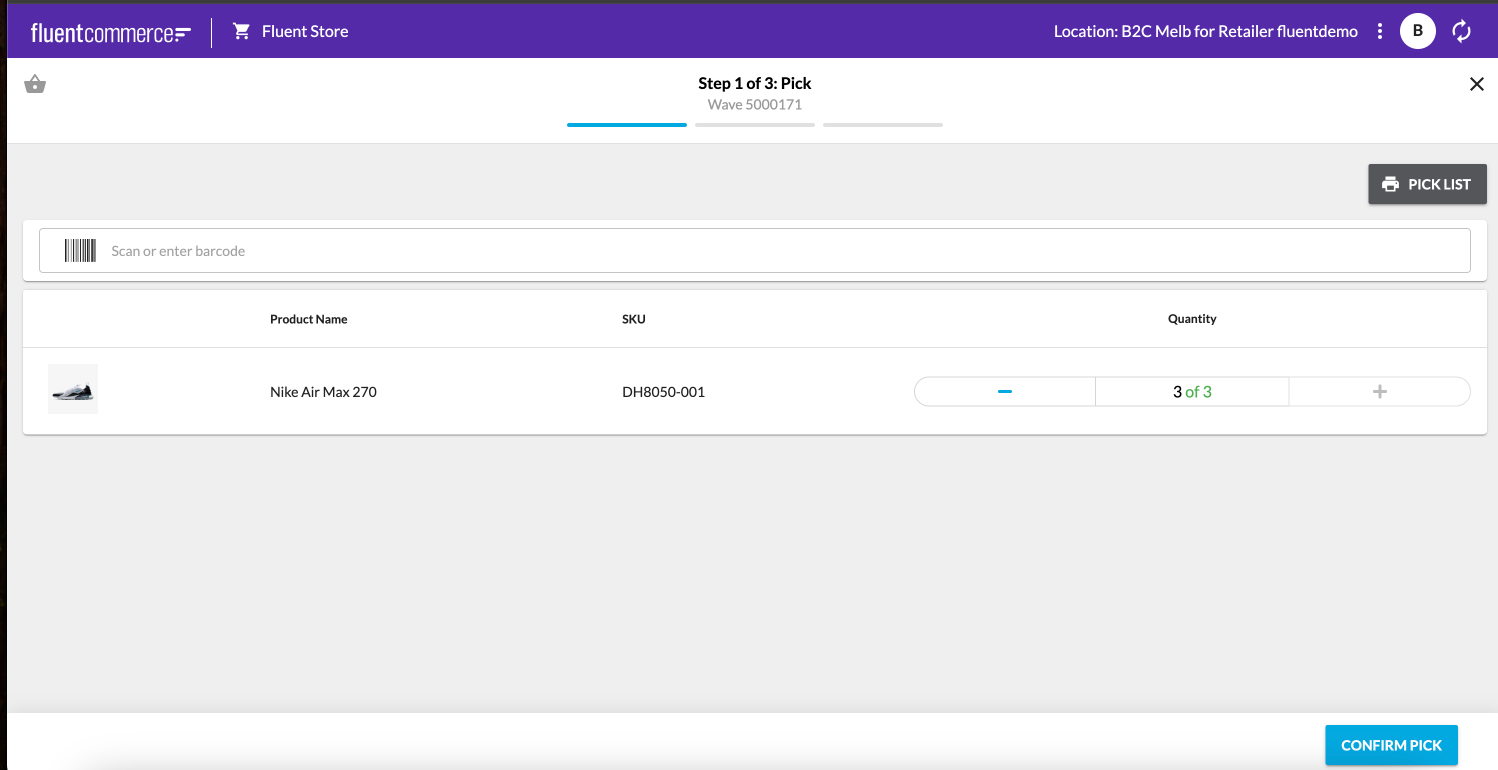Click the basket icon at top left

(35, 85)
